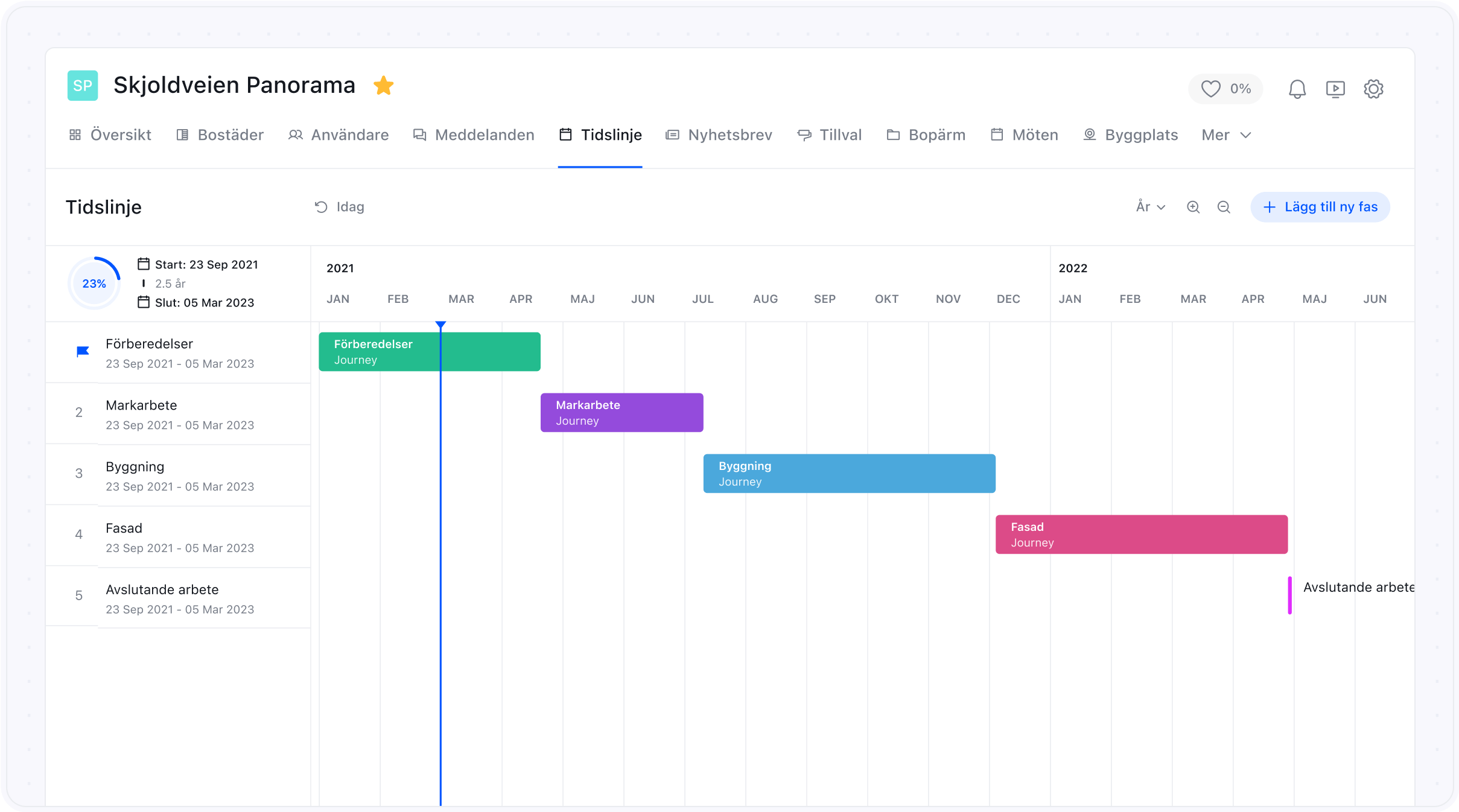
Task: Open project settings gear icon
Action: 1373,89
